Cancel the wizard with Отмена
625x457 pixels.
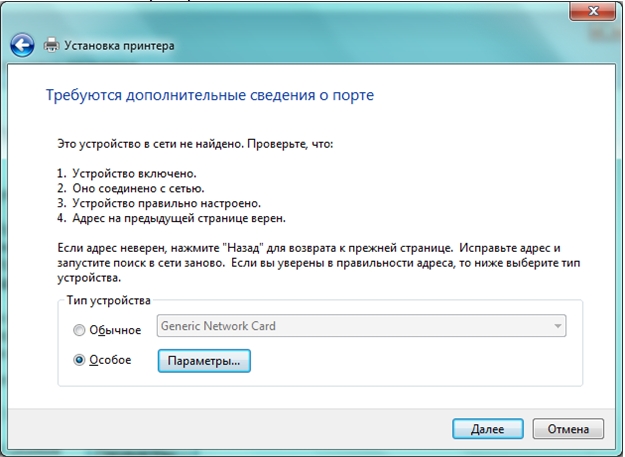click(568, 429)
